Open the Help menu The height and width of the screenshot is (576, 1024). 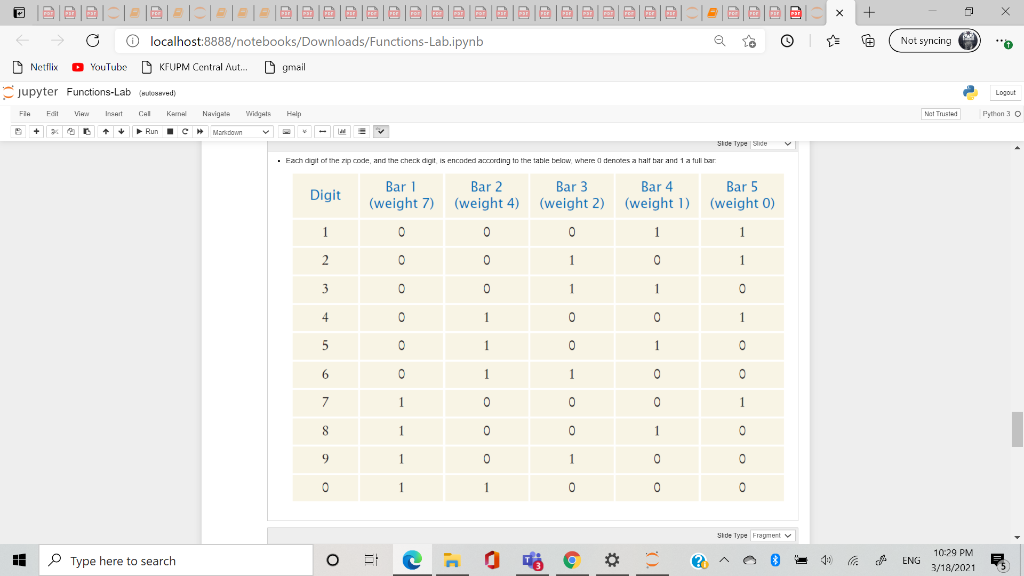tap(294, 114)
